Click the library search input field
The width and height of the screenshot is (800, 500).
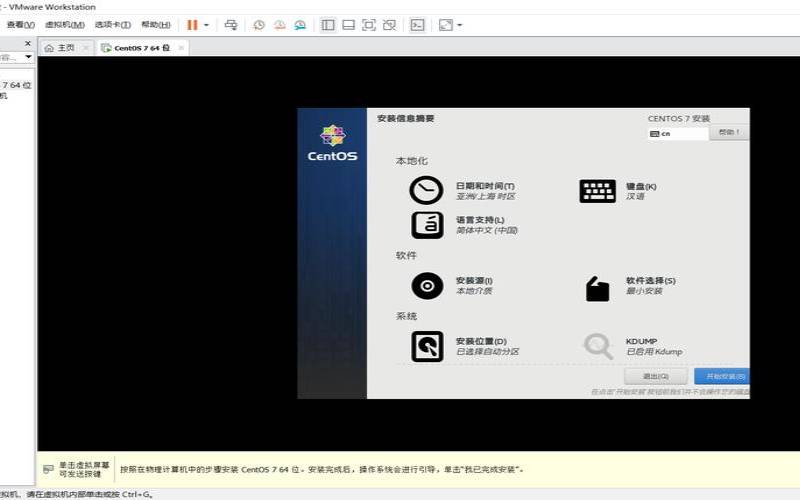[x=10, y=57]
